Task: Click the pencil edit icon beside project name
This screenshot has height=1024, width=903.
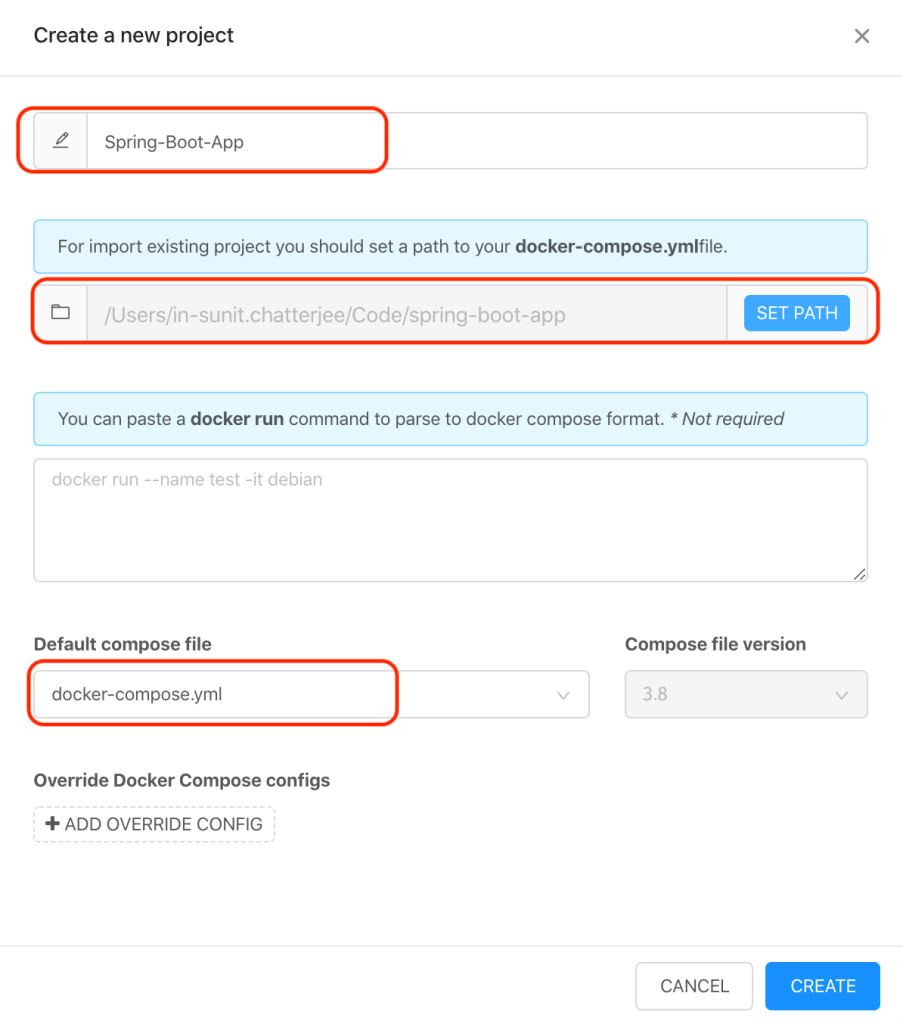Action: 61,141
